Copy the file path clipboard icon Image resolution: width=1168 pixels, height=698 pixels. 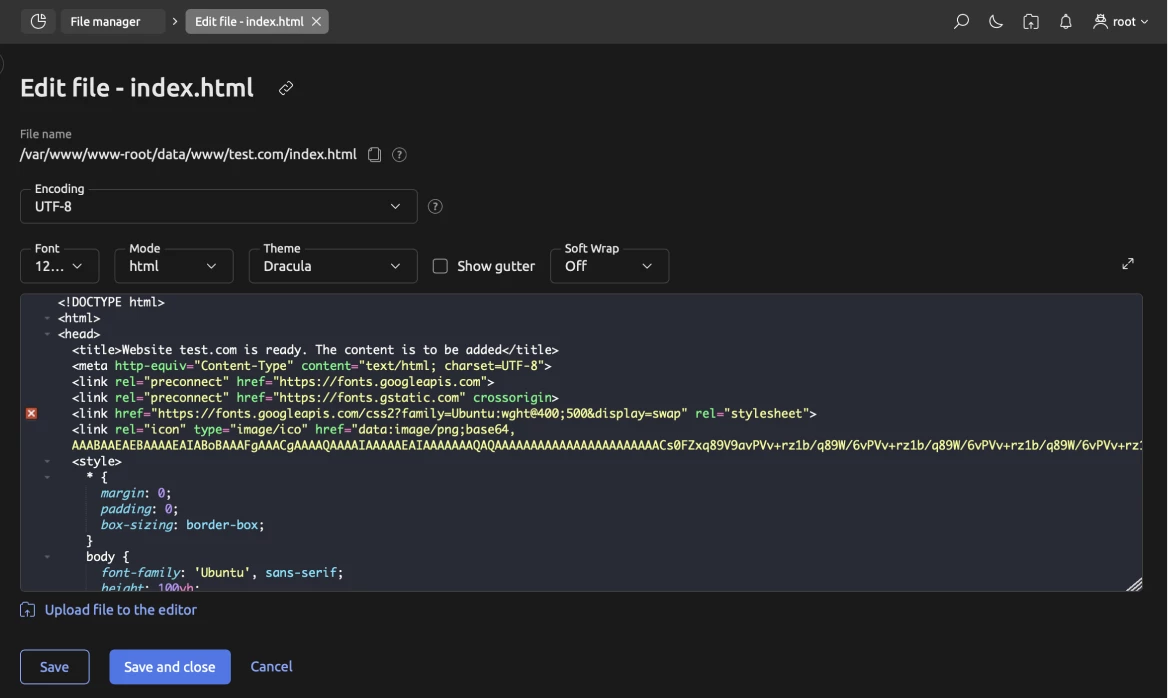[375, 154]
